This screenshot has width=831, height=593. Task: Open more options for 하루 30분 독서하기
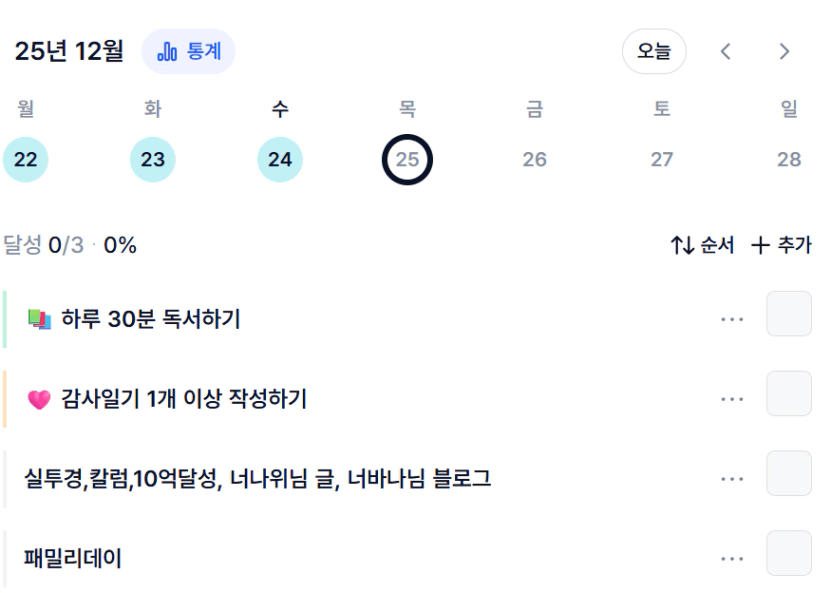tap(732, 319)
